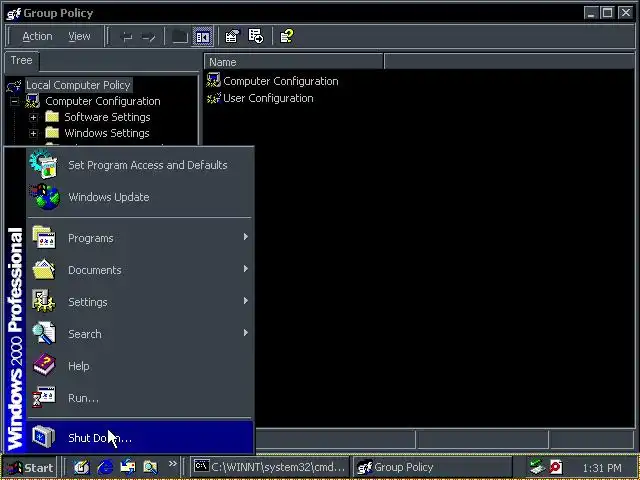The width and height of the screenshot is (640, 480).
Task: Click the Settings gear icon in Start menu
Action: 44,301
